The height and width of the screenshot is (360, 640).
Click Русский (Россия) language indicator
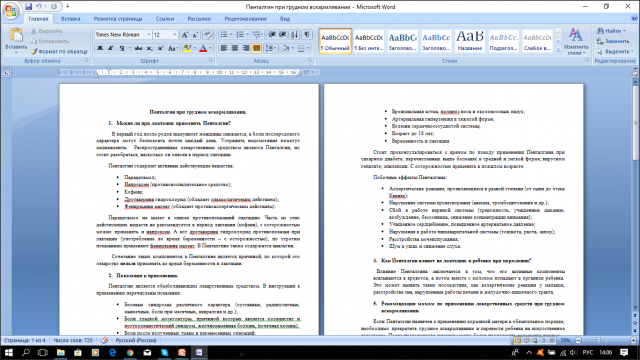click(x=136, y=340)
